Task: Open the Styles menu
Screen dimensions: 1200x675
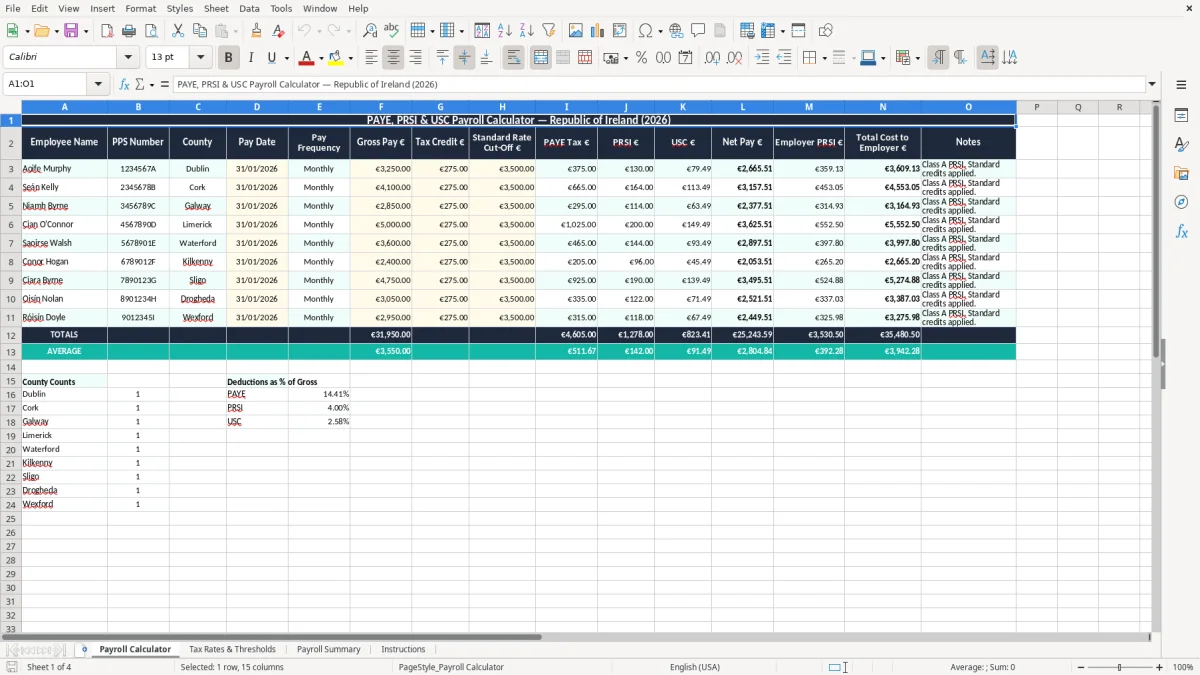Action: pyautogui.click(x=180, y=8)
